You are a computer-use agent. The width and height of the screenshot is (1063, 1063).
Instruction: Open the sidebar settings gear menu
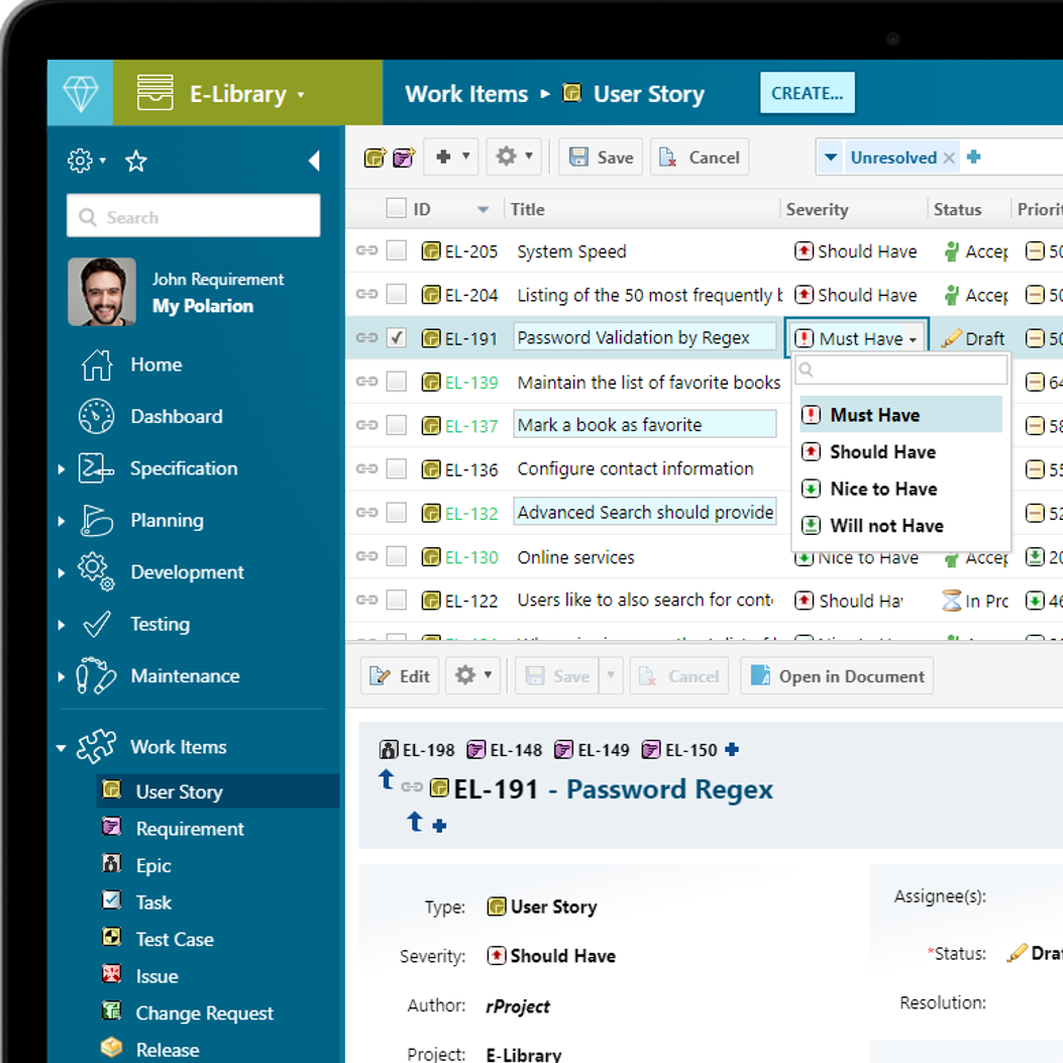pyautogui.click(x=86, y=161)
